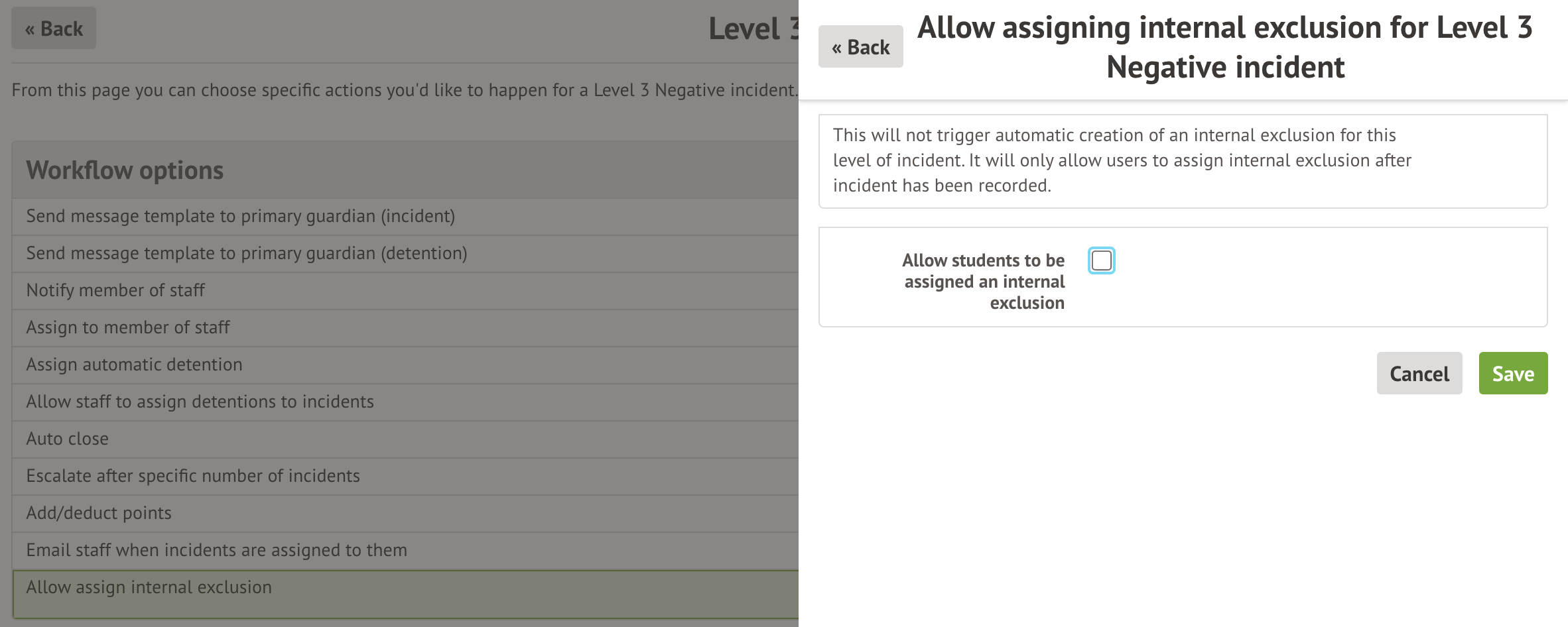Image resolution: width=1568 pixels, height=627 pixels.
Task: Click the 'Workflow options' section heading
Action: tap(125, 170)
